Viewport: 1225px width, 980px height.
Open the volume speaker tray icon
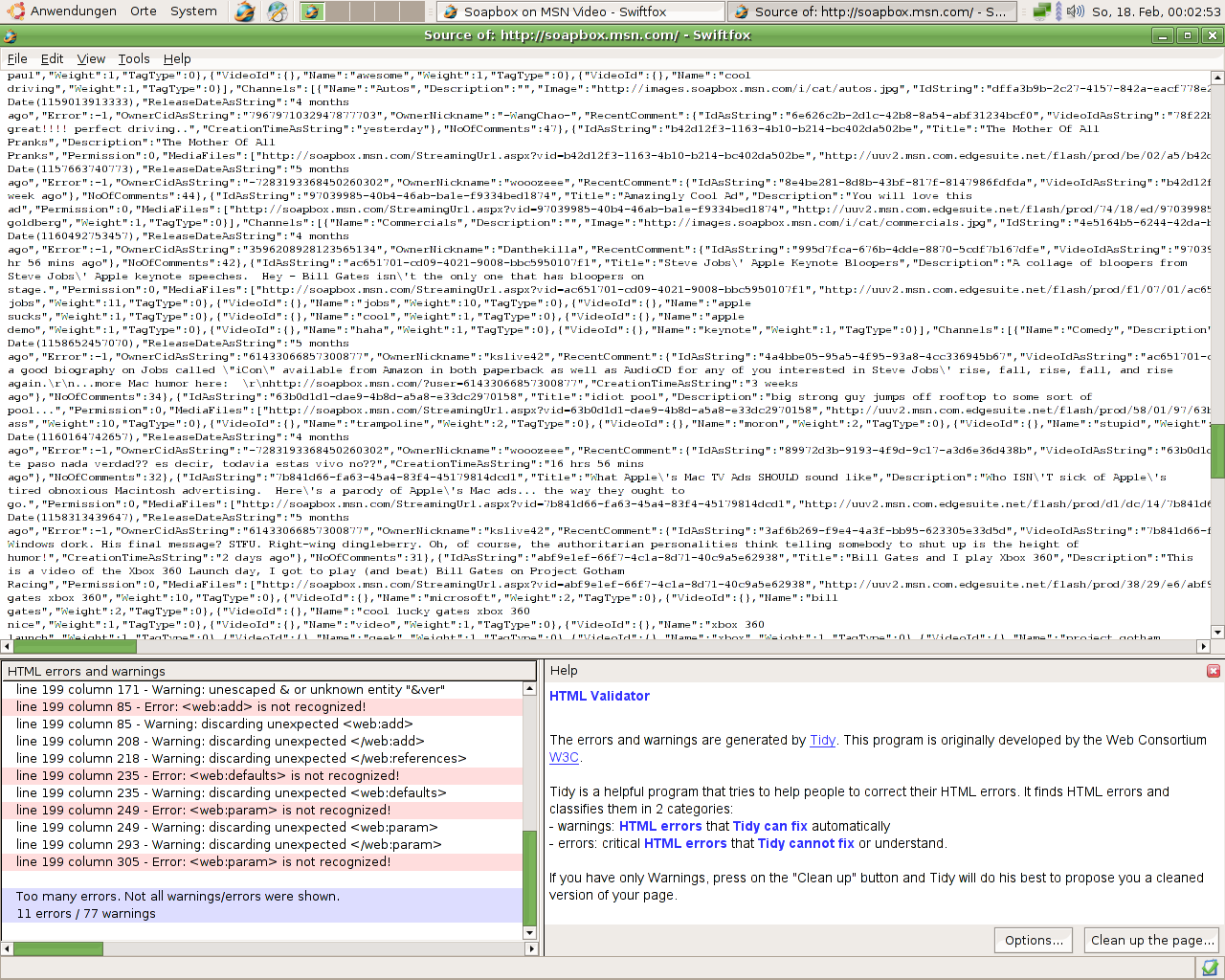click(1075, 11)
